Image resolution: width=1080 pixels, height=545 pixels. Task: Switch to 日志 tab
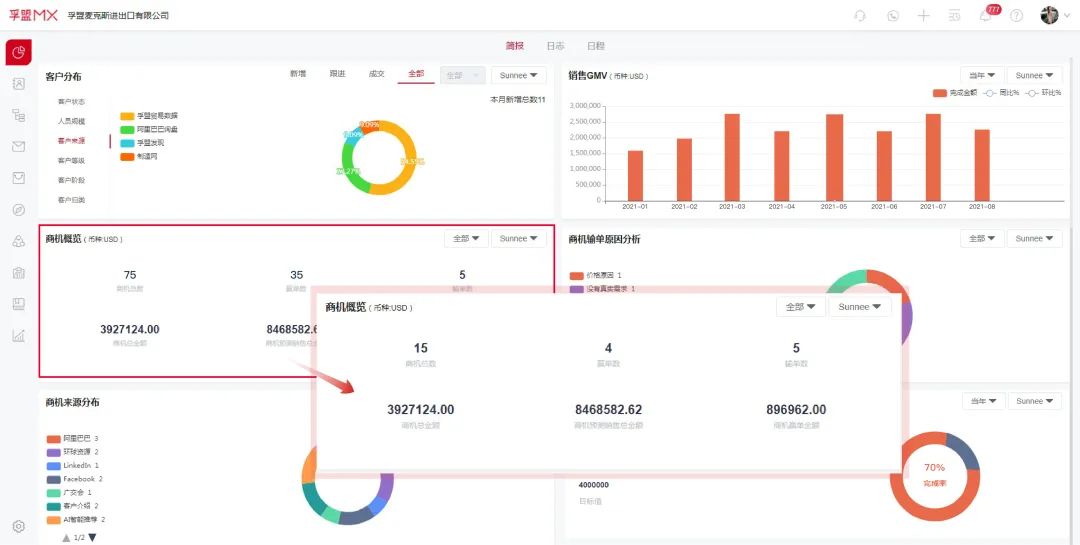pos(555,46)
